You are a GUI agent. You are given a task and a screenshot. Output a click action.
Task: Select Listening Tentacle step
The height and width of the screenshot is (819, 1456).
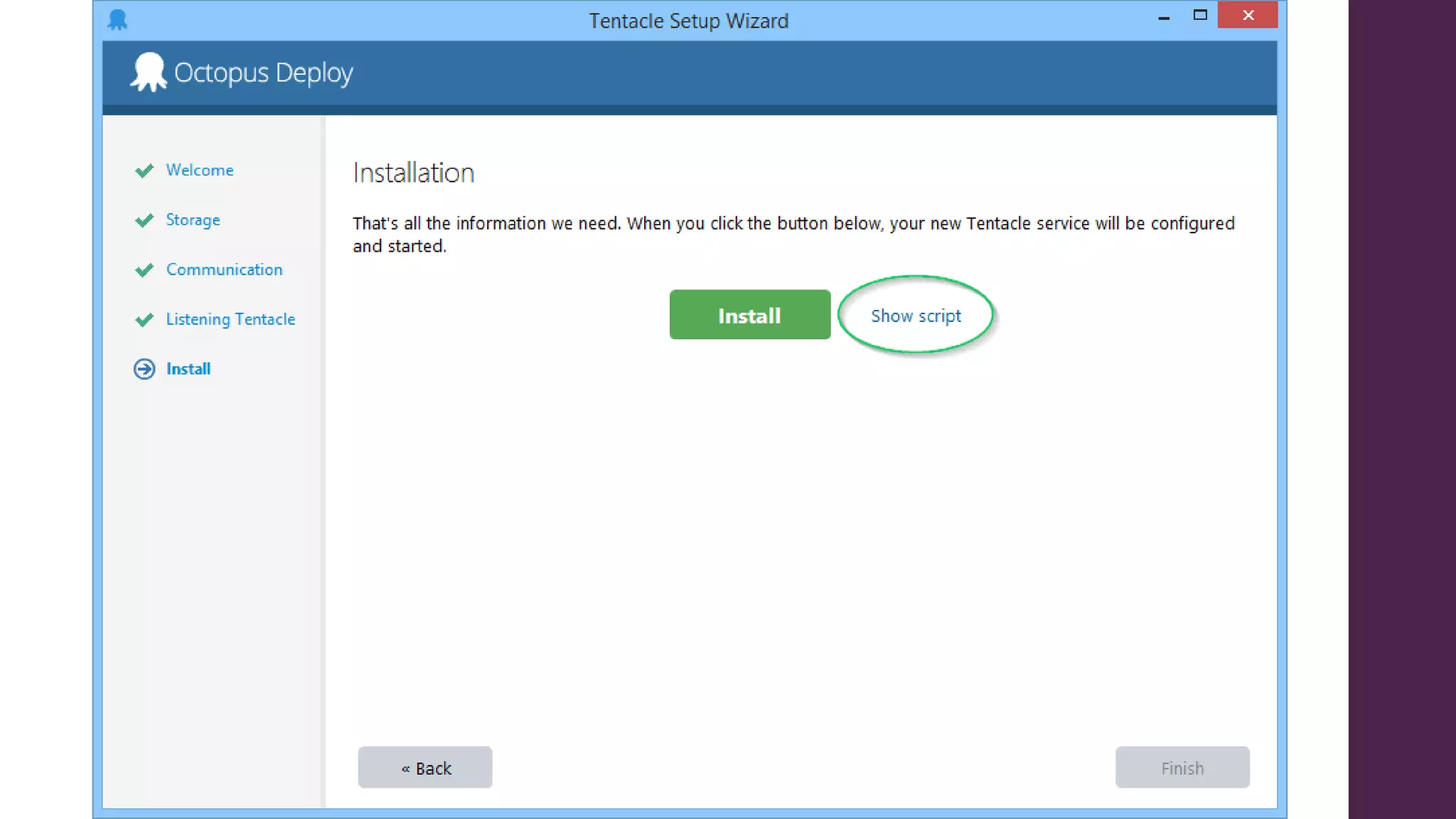[x=230, y=319]
